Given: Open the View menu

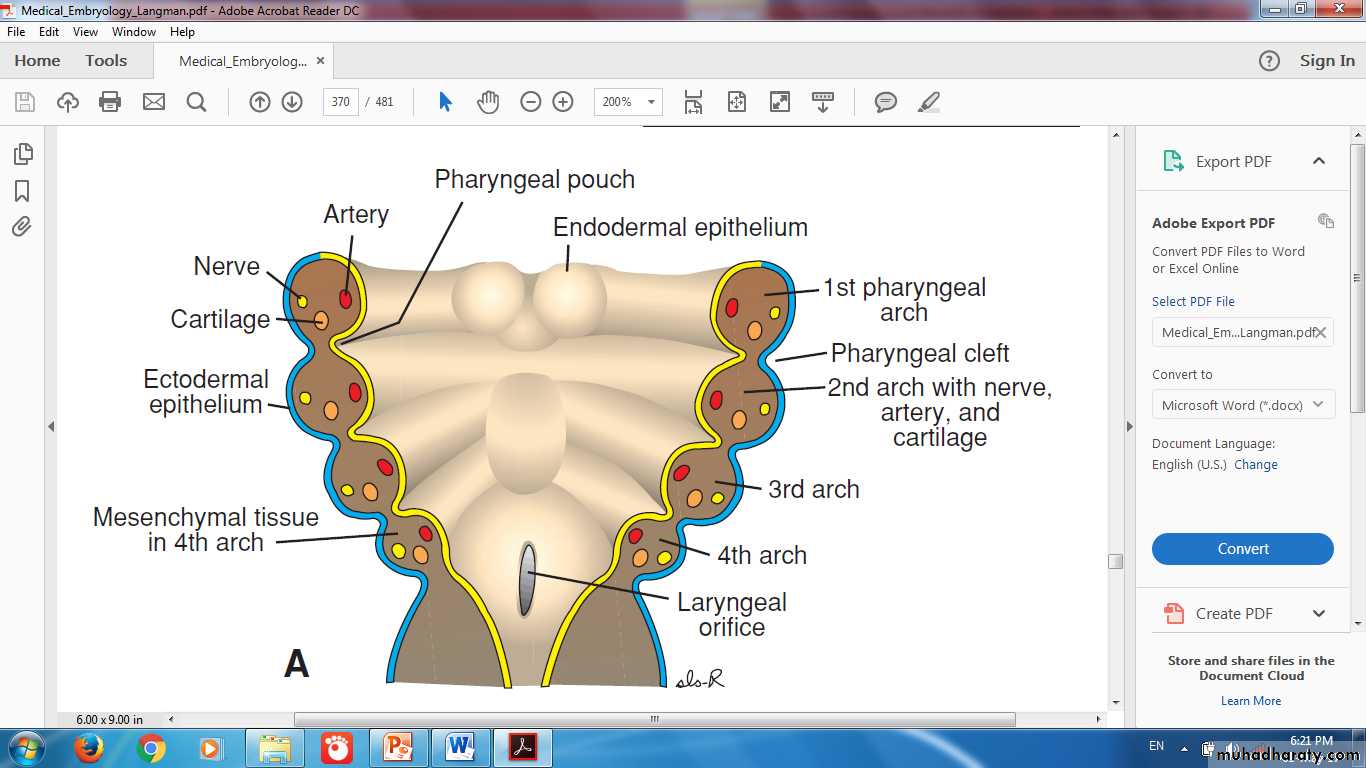Looking at the screenshot, I should click(x=85, y=32).
